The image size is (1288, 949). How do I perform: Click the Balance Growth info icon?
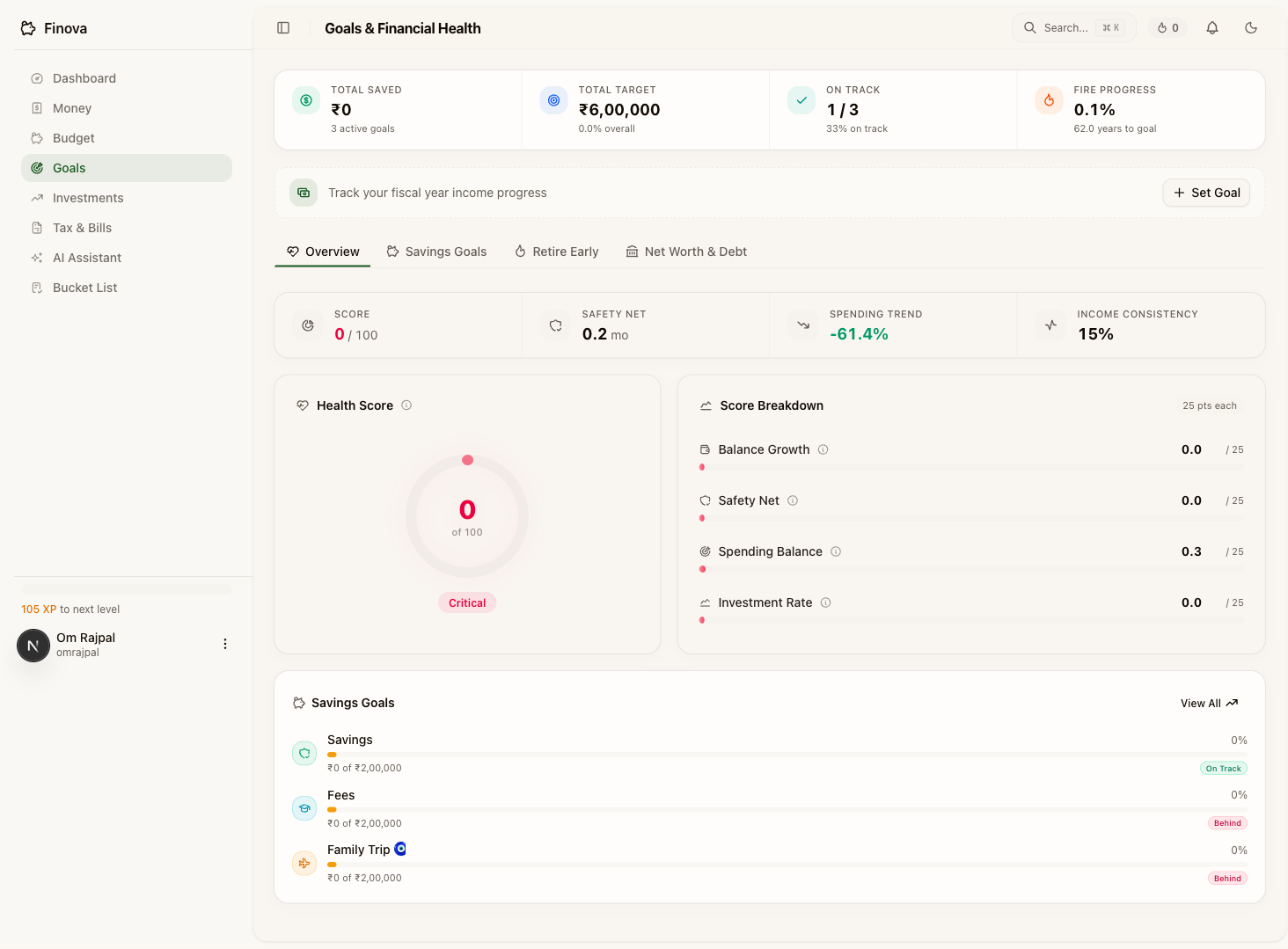coord(823,449)
